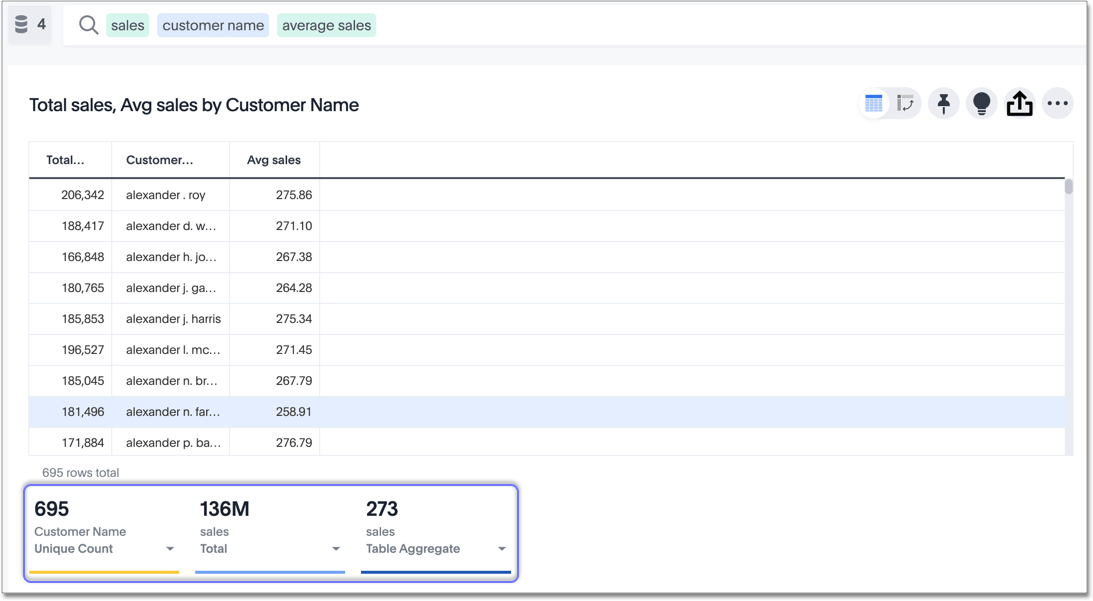This screenshot has height=601, width=1093.
Task: Click the share export icon
Action: point(1019,103)
